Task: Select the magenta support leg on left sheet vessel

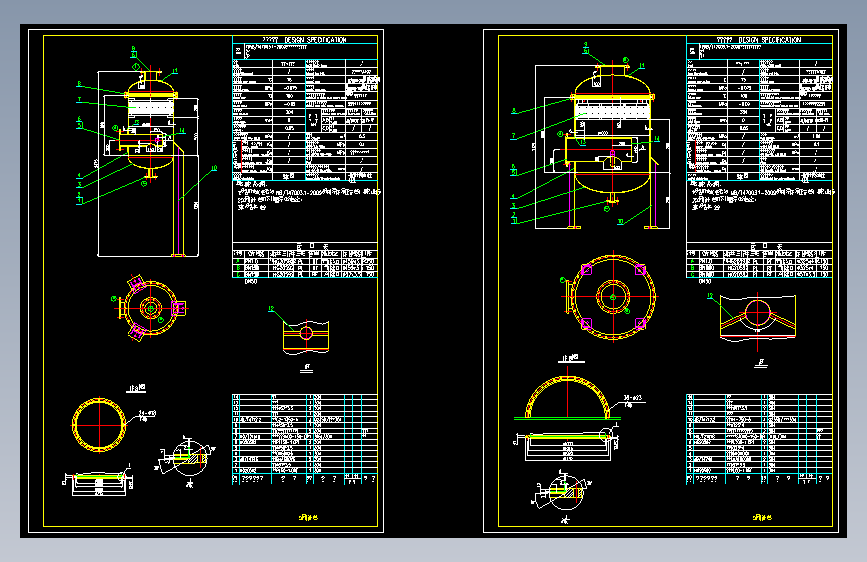Action: pos(178,202)
